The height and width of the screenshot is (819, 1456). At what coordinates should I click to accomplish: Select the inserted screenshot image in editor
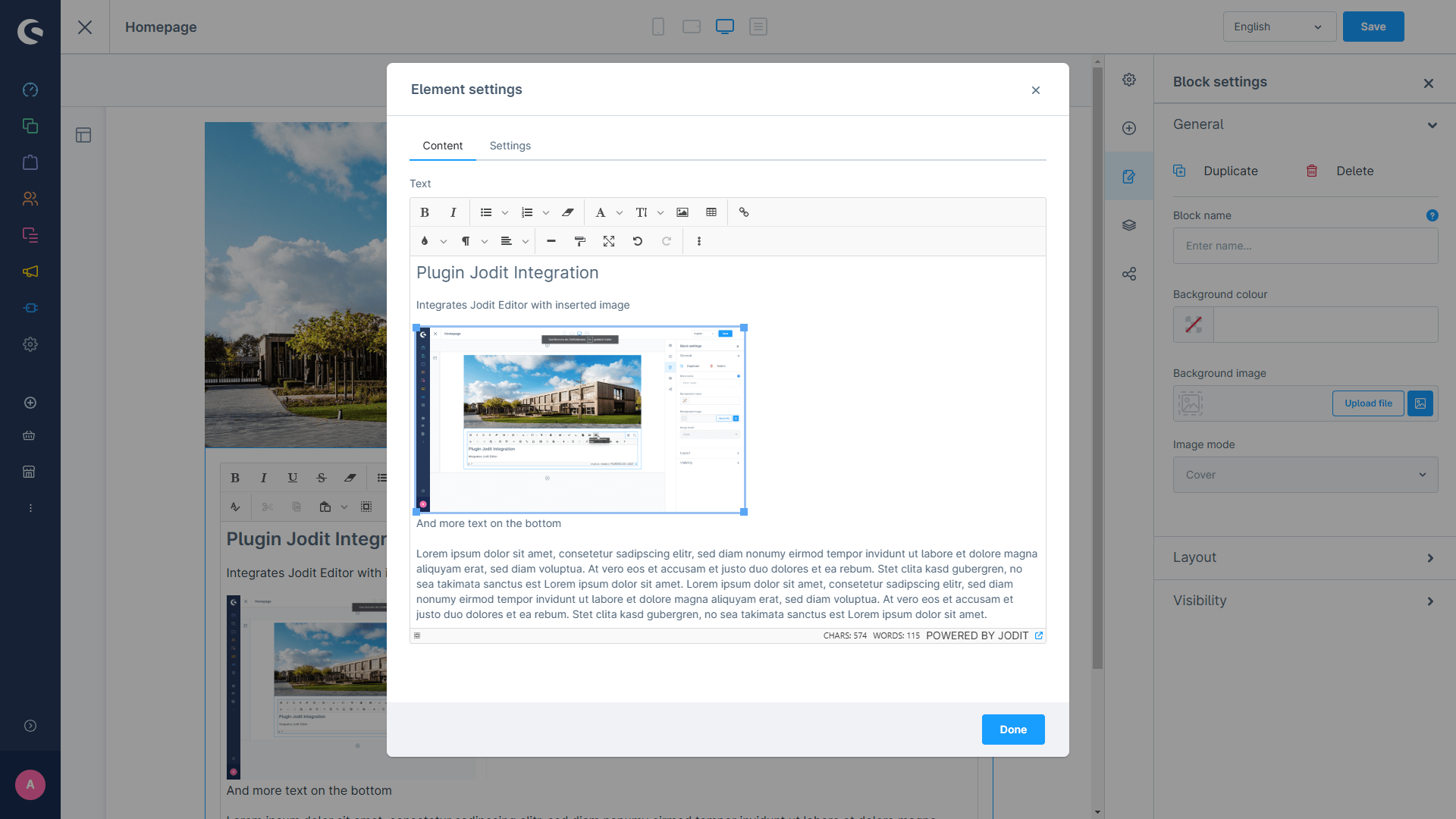(x=581, y=419)
